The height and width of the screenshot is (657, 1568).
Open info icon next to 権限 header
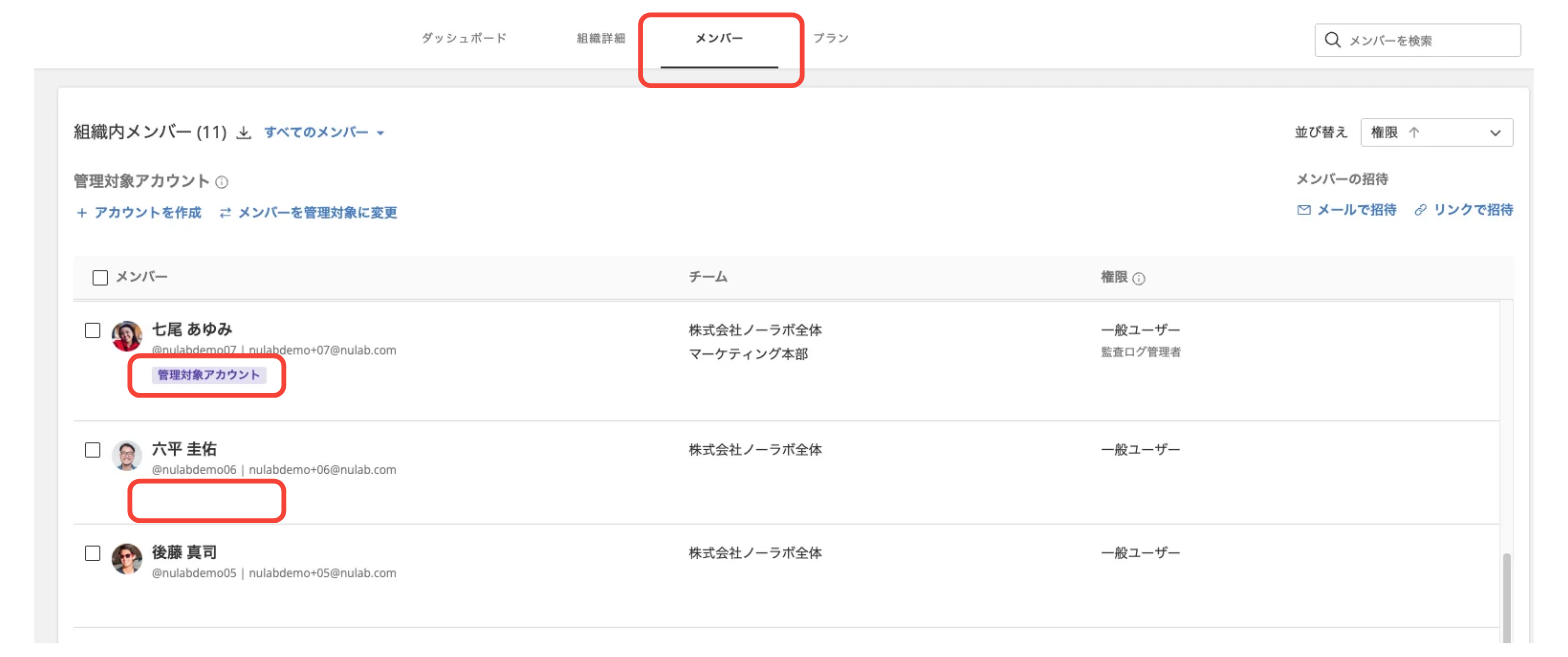(1139, 277)
